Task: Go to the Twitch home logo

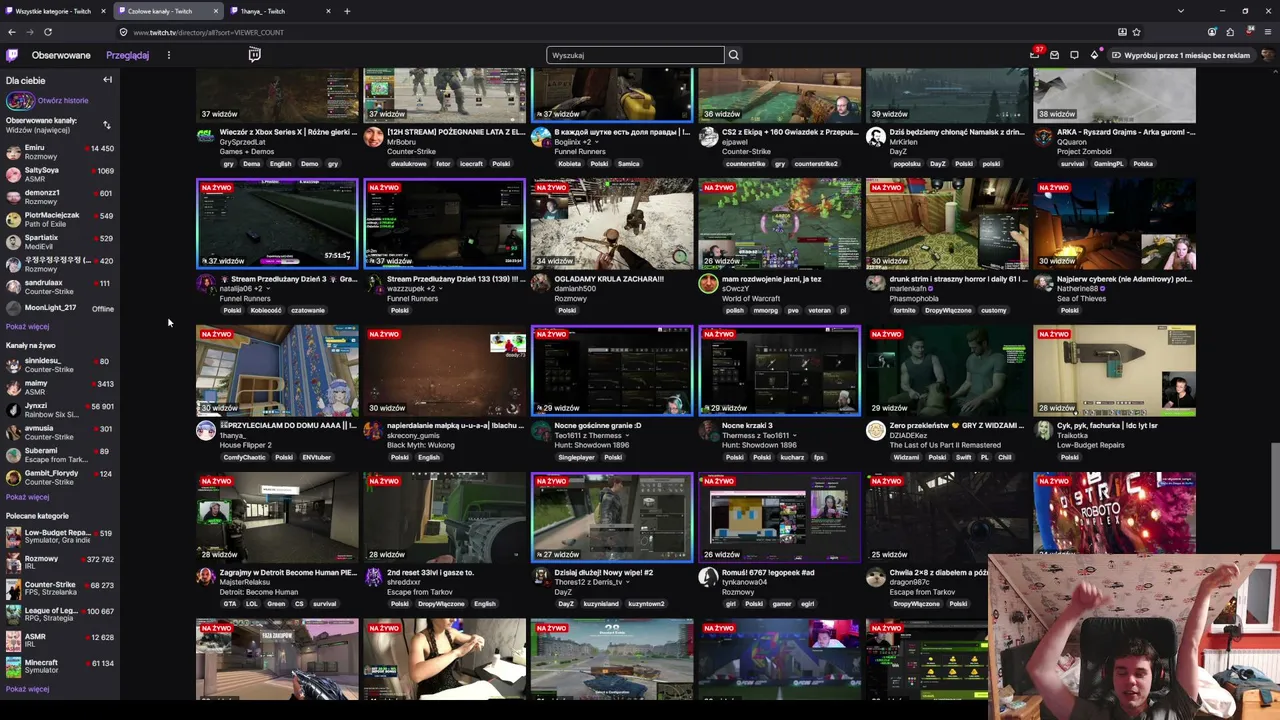Action: click(x=12, y=55)
